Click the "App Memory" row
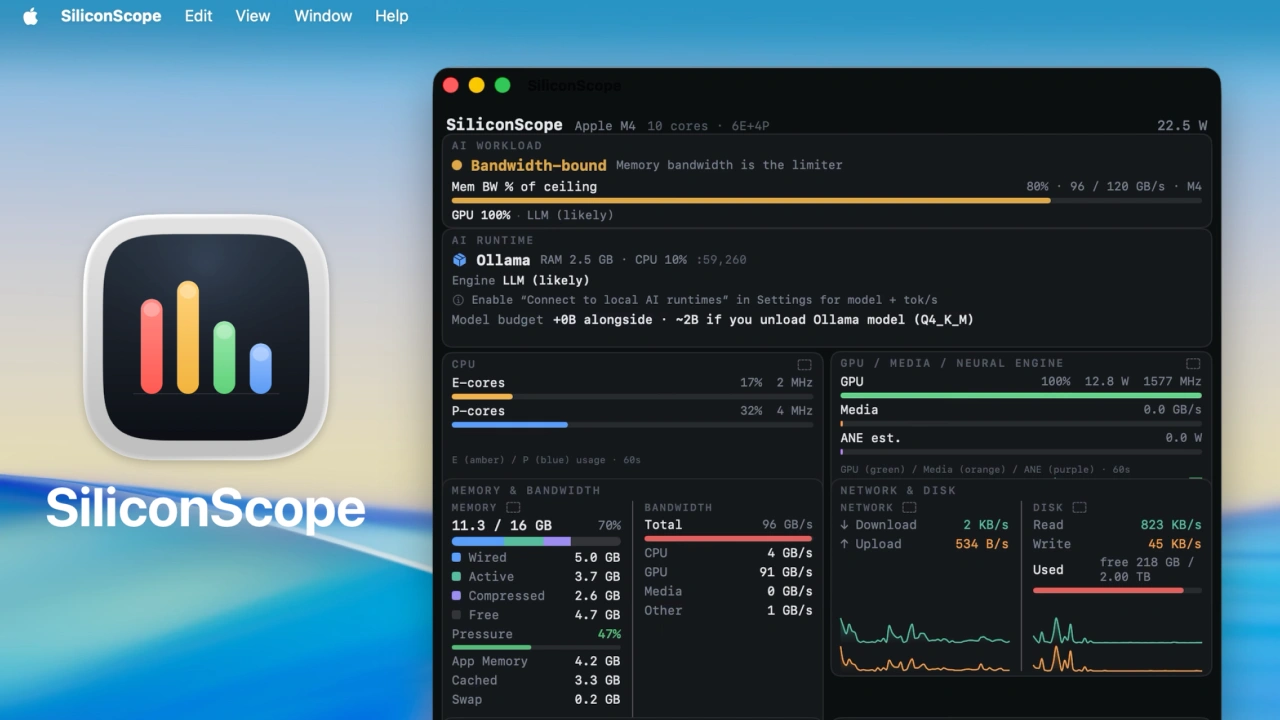The height and width of the screenshot is (720, 1280). [x=536, y=662]
